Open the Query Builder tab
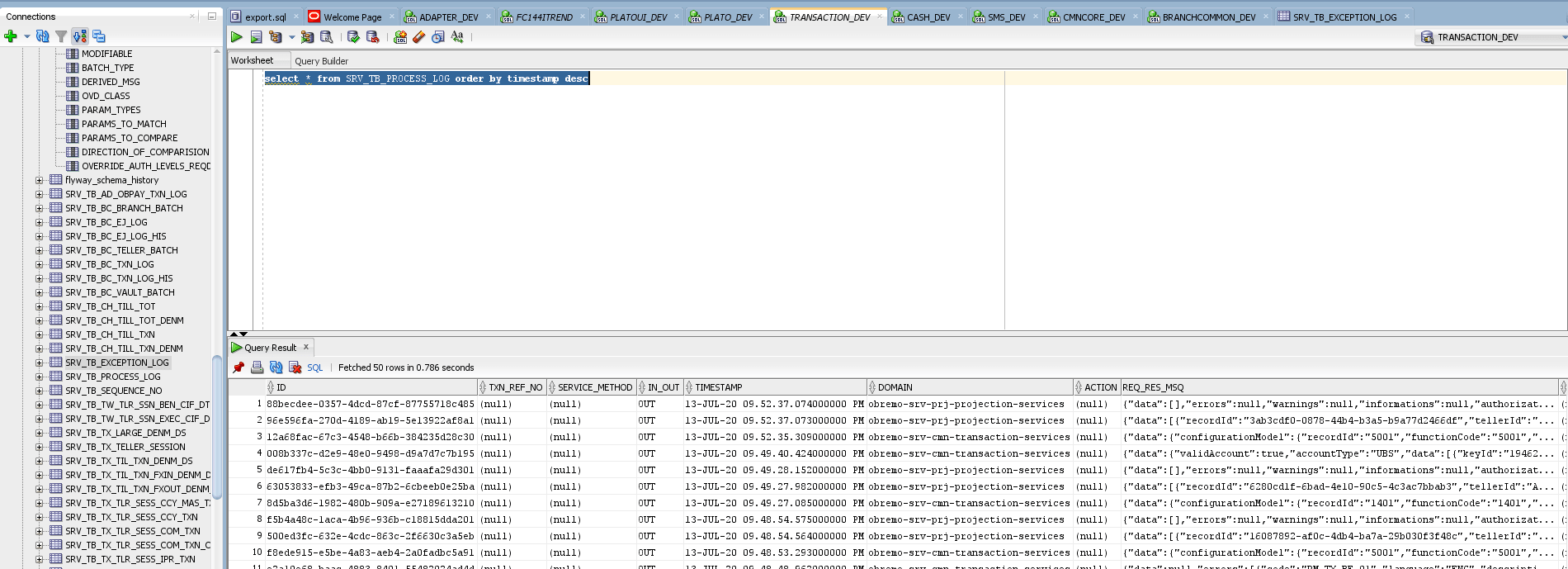This screenshot has width=1568, height=569. [321, 61]
